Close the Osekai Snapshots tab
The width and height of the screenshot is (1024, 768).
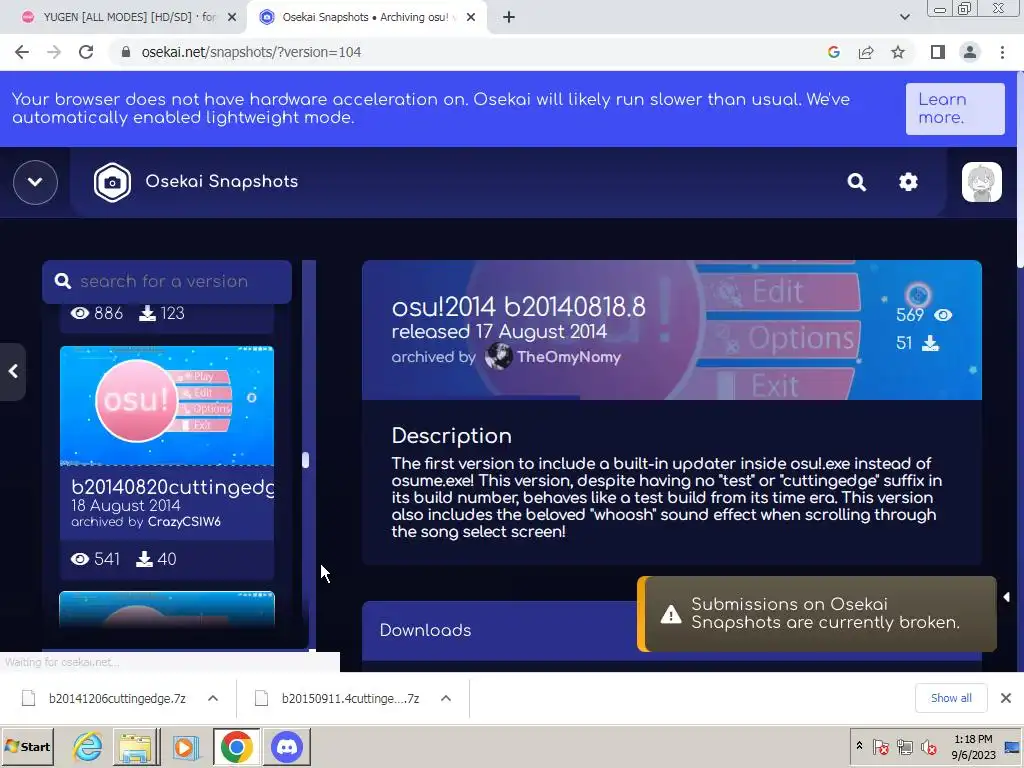(x=471, y=17)
